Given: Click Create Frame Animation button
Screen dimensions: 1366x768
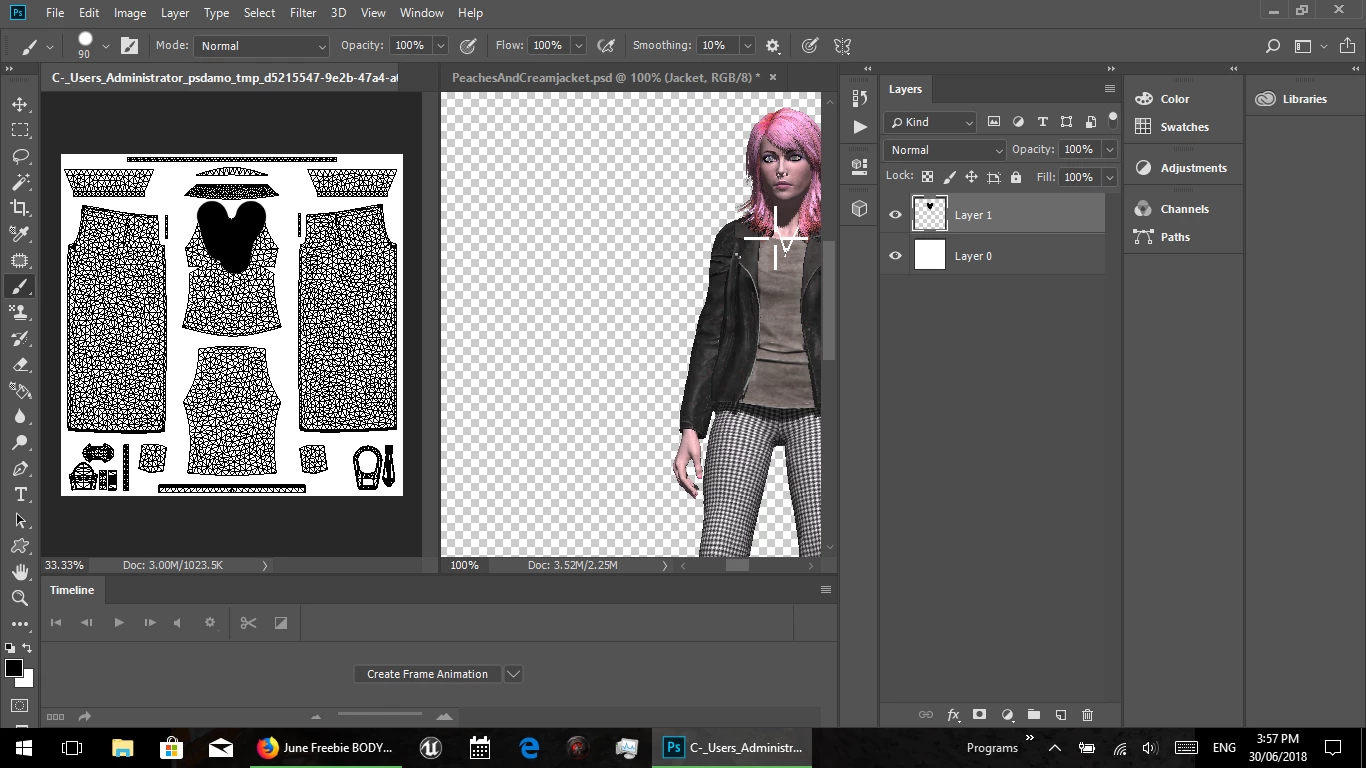Looking at the screenshot, I should [x=427, y=674].
